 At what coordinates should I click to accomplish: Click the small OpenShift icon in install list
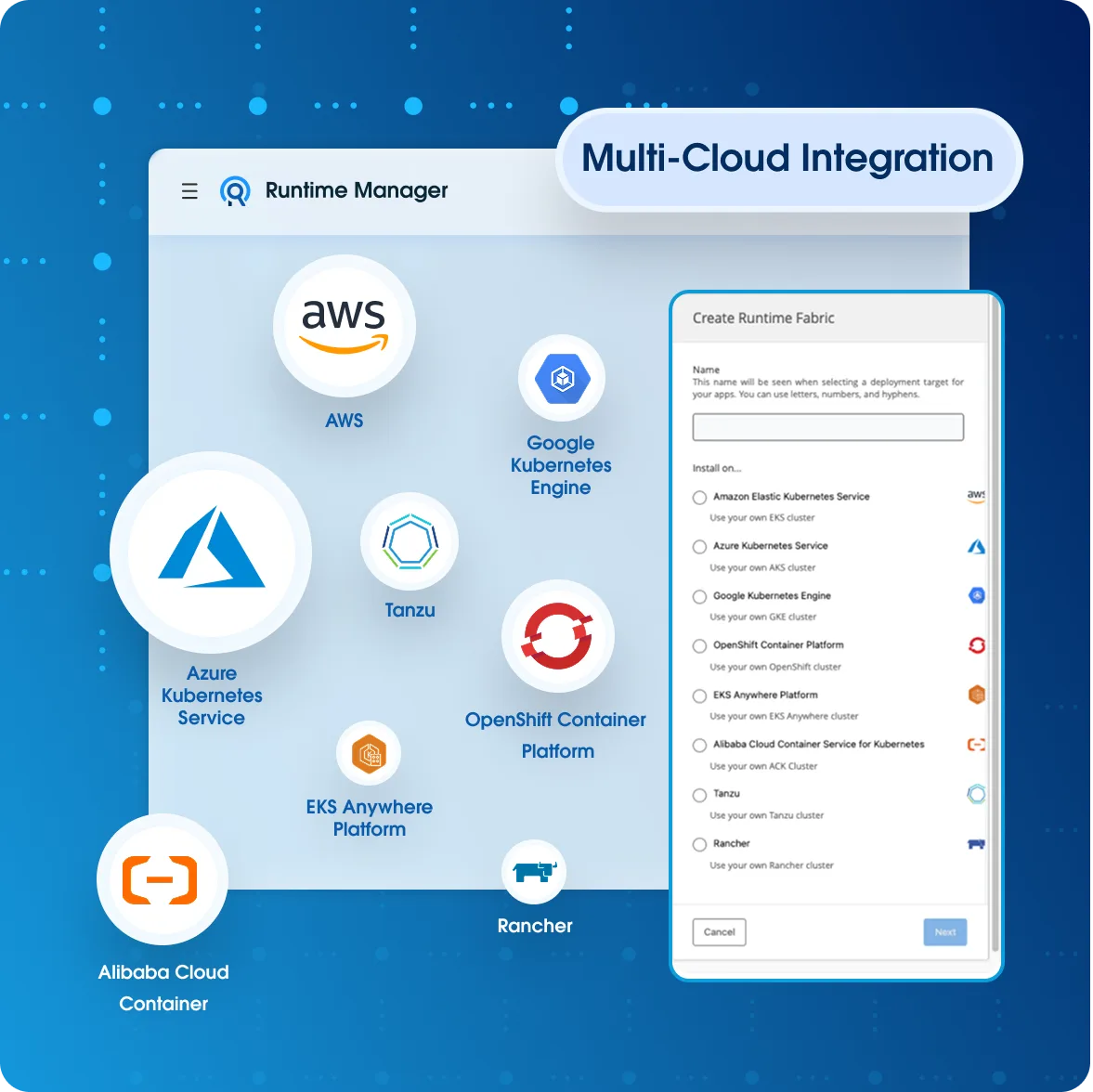tap(977, 646)
